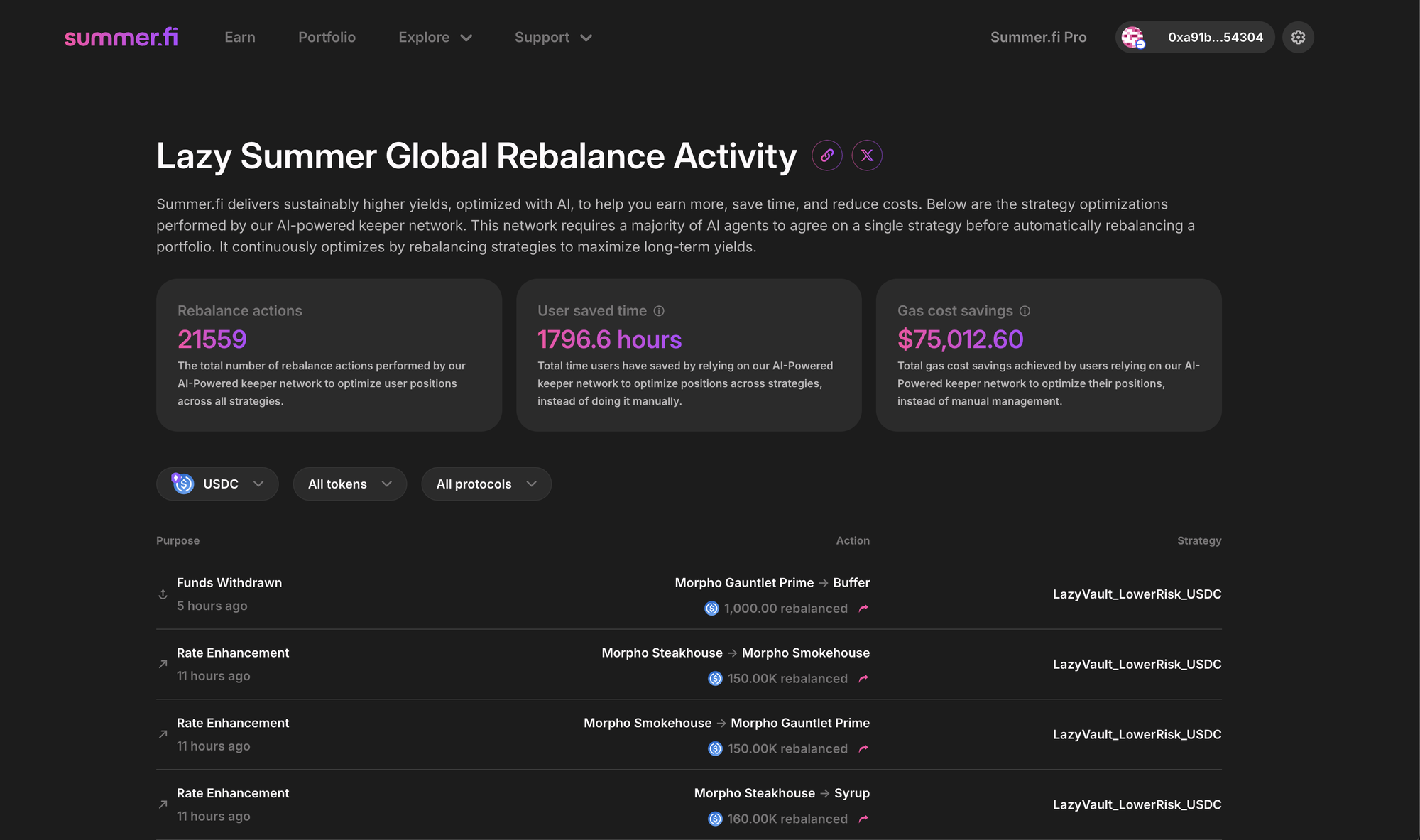Viewport: 1420px width, 840px height.
Task: Click the User saved time info icon
Action: [x=659, y=311]
